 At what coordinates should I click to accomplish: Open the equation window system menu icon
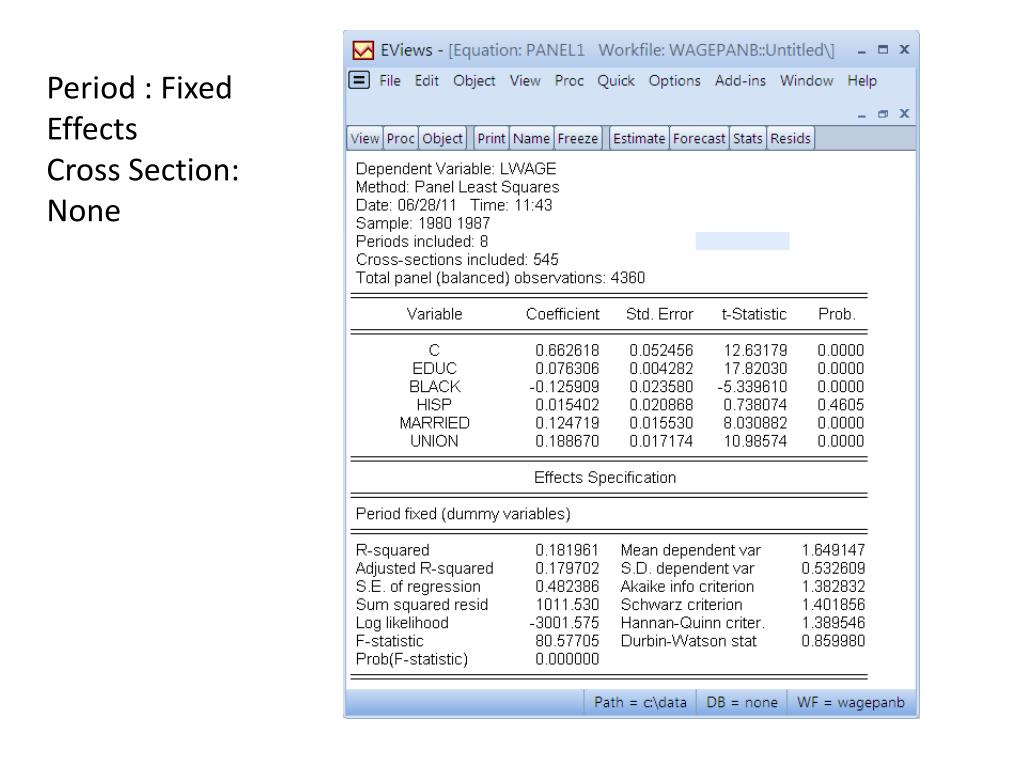[x=359, y=80]
